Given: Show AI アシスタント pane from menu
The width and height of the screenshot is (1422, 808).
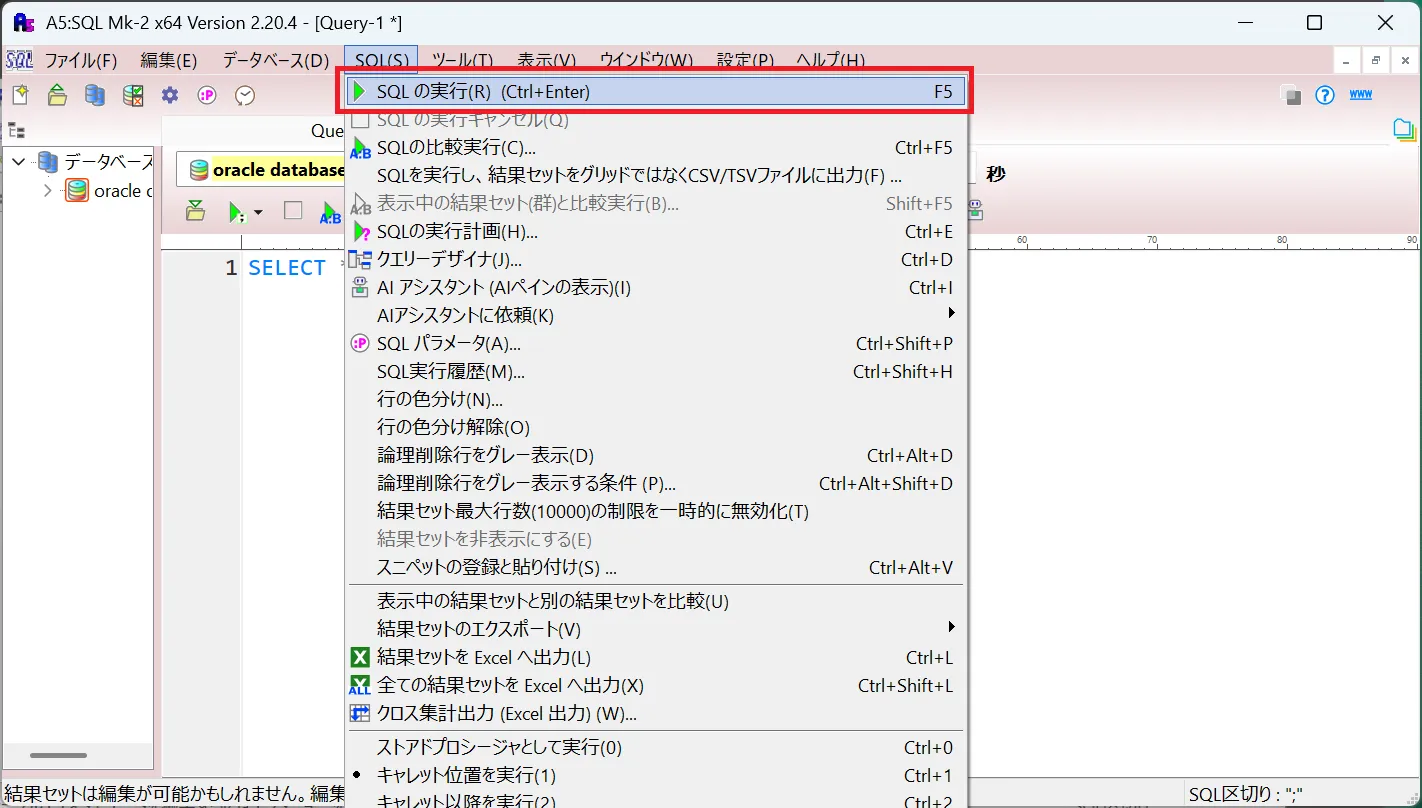Looking at the screenshot, I should (x=655, y=287).
